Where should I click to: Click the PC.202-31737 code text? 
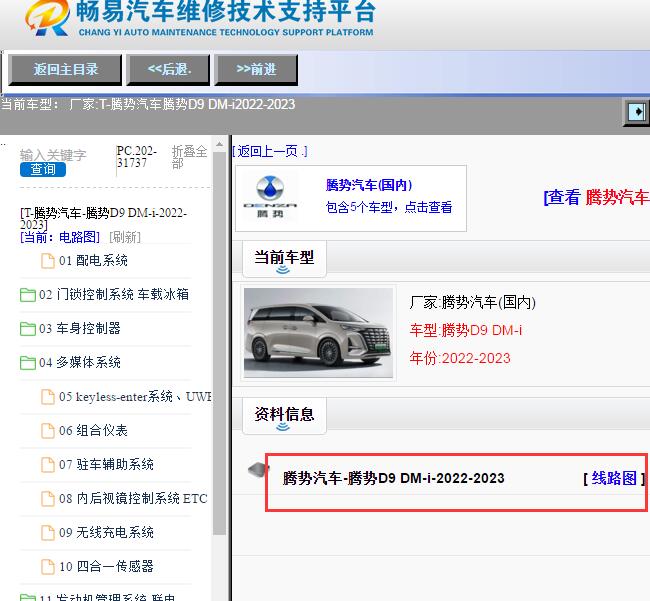136,156
